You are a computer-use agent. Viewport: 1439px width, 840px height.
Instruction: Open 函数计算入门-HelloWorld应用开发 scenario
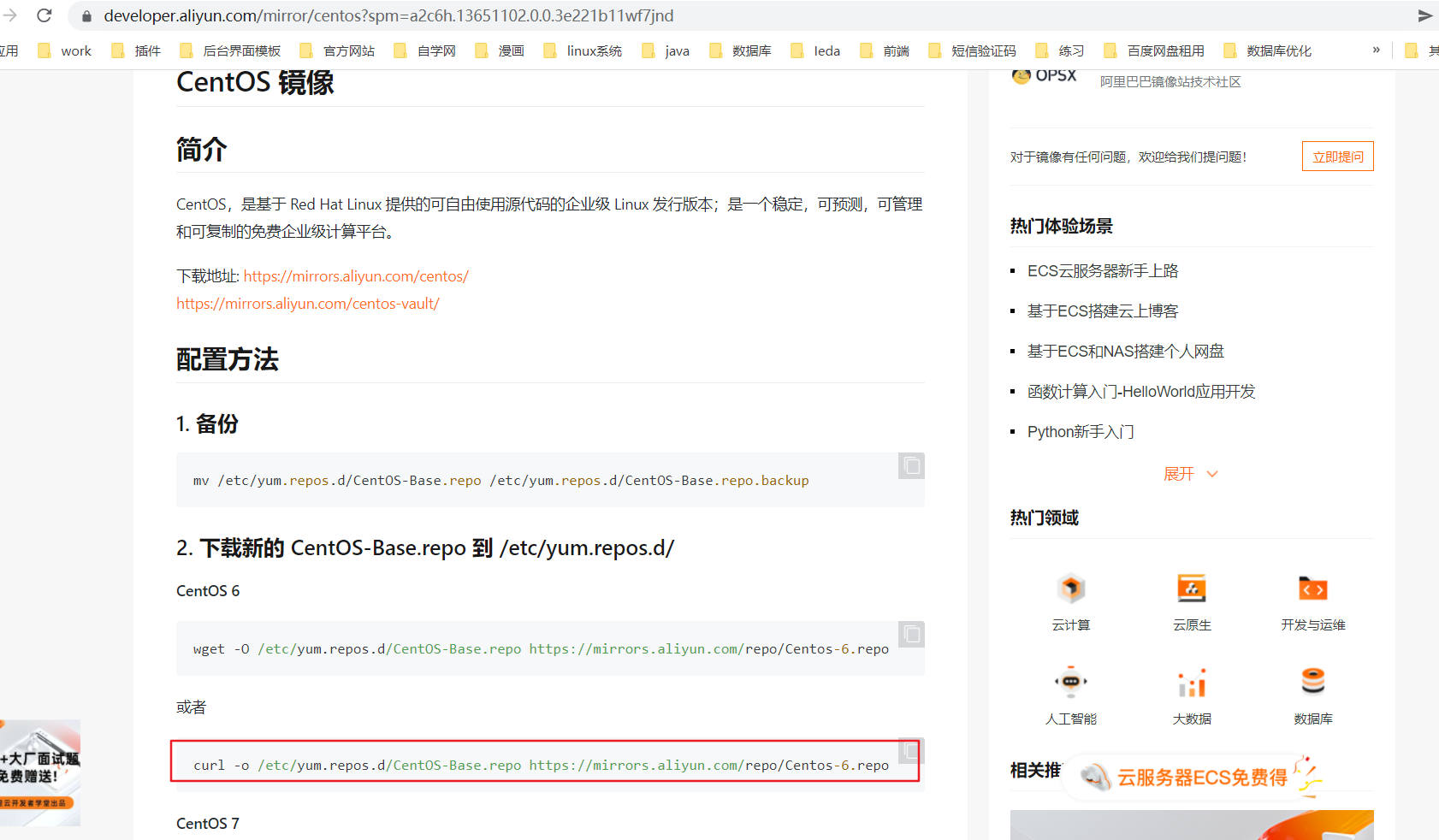pyautogui.click(x=1141, y=392)
